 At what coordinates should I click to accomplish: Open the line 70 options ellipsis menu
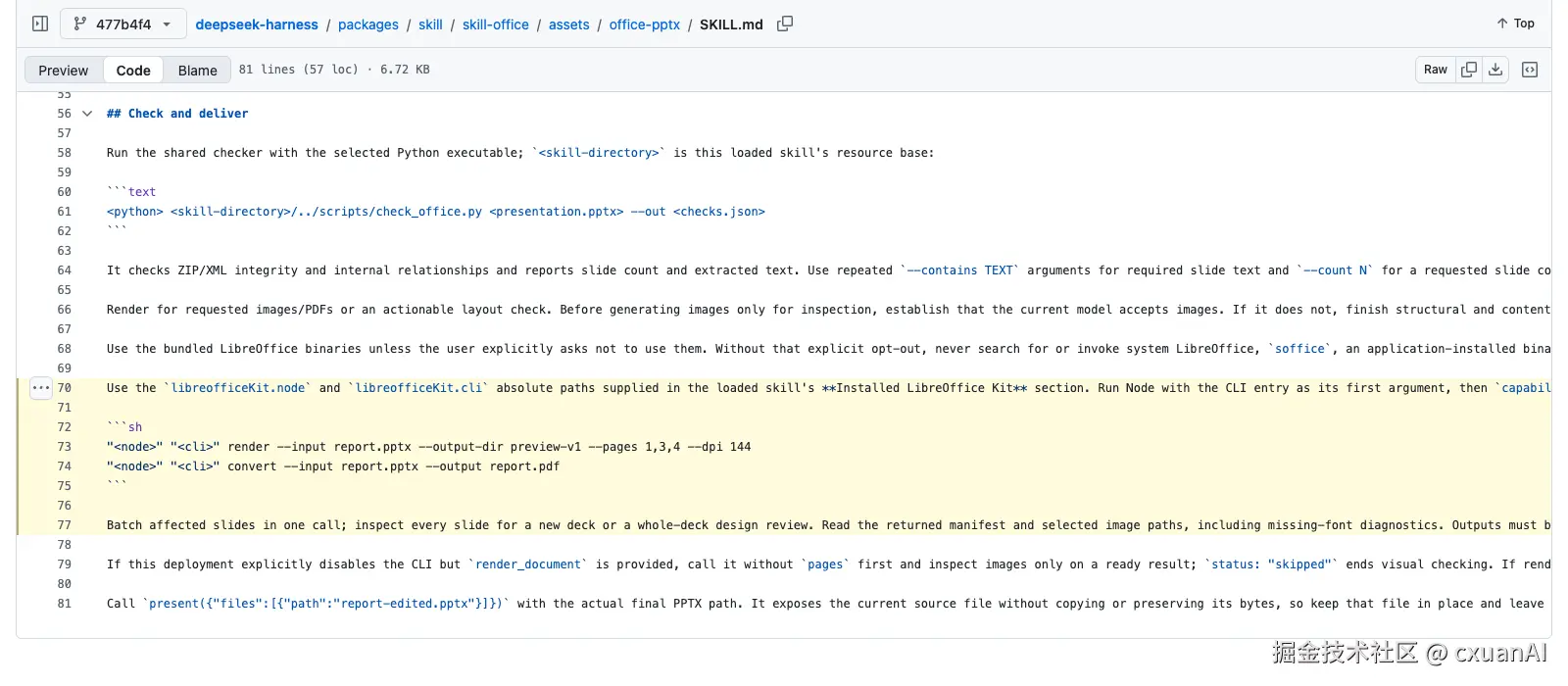(40, 388)
